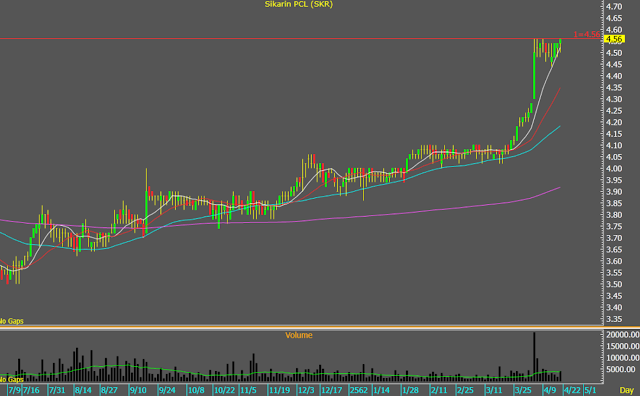Click the 3.40 price axis value
640x396 pixels.
pyautogui.click(x=614, y=307)
